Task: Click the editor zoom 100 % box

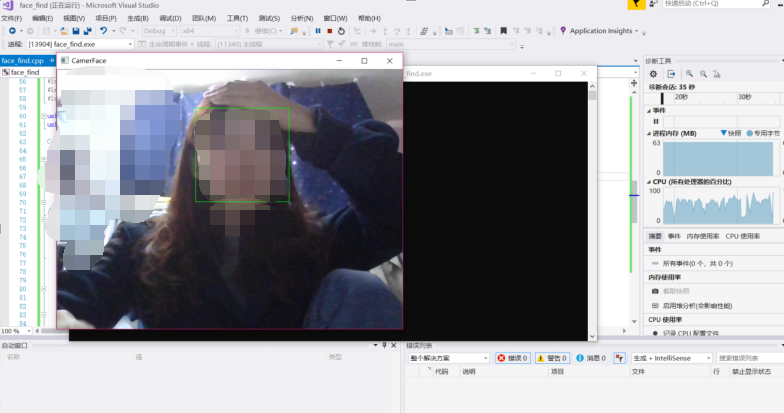Action: 16,331
